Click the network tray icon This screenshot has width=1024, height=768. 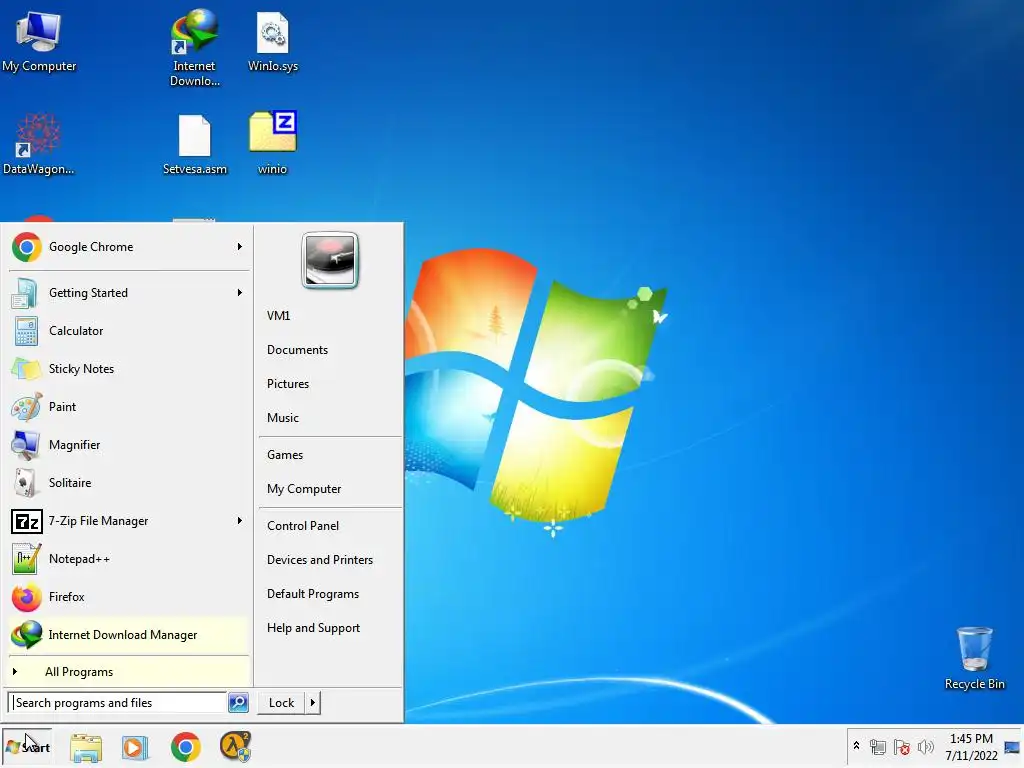tap(878, 746)
